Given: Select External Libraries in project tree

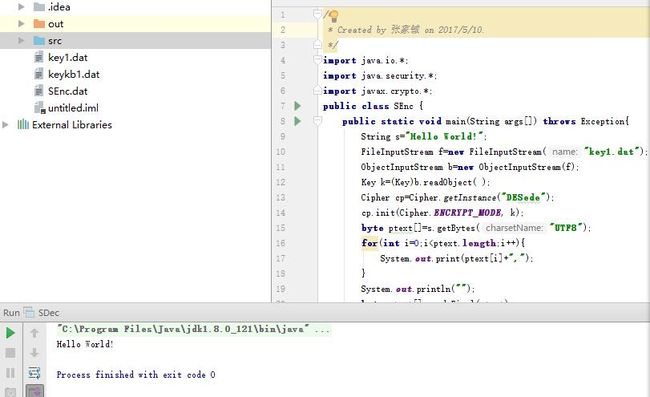Looking at the screenshot, I should pos(72,124).
